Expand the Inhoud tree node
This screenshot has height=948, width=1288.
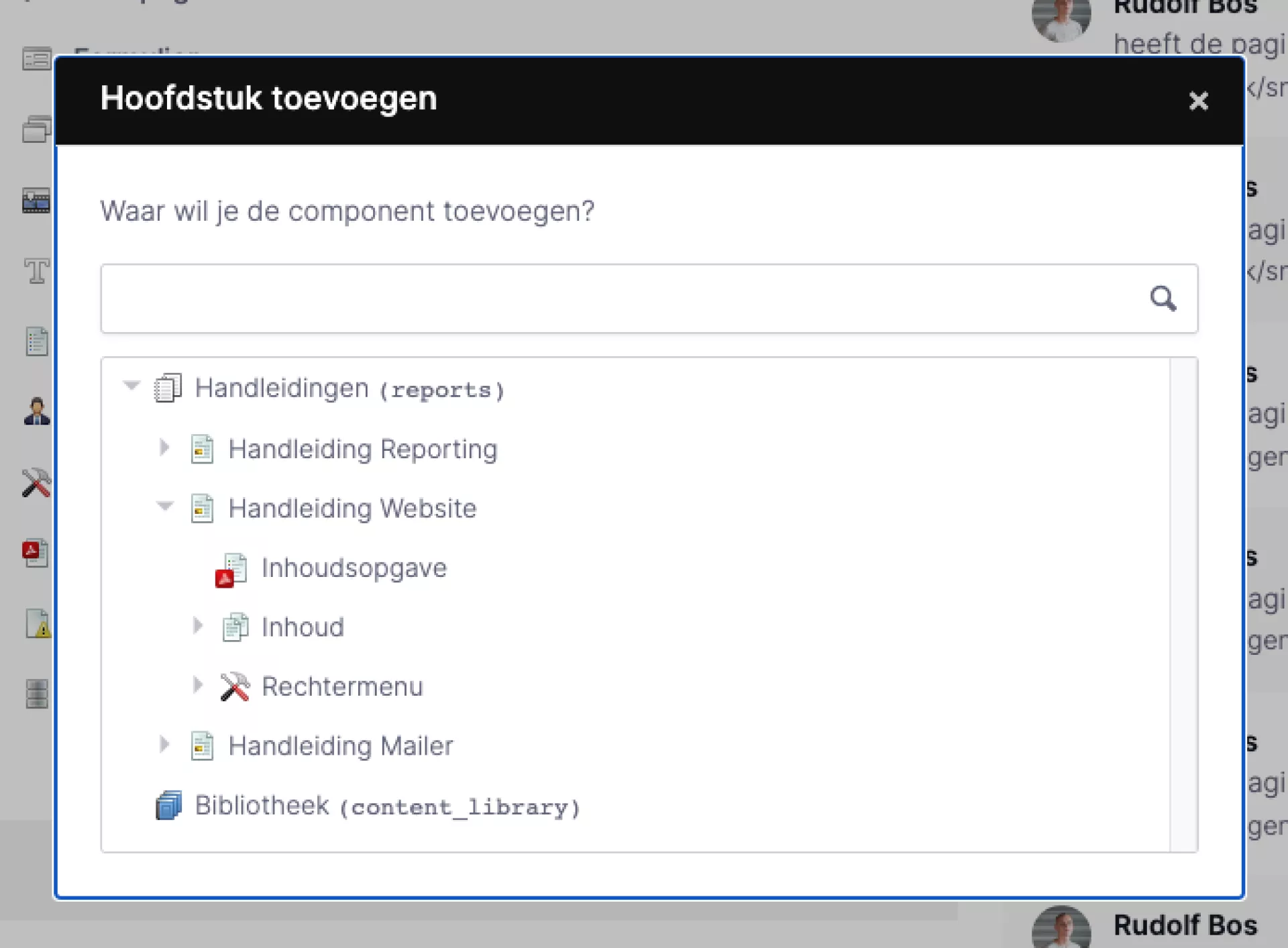click(198, 626)
